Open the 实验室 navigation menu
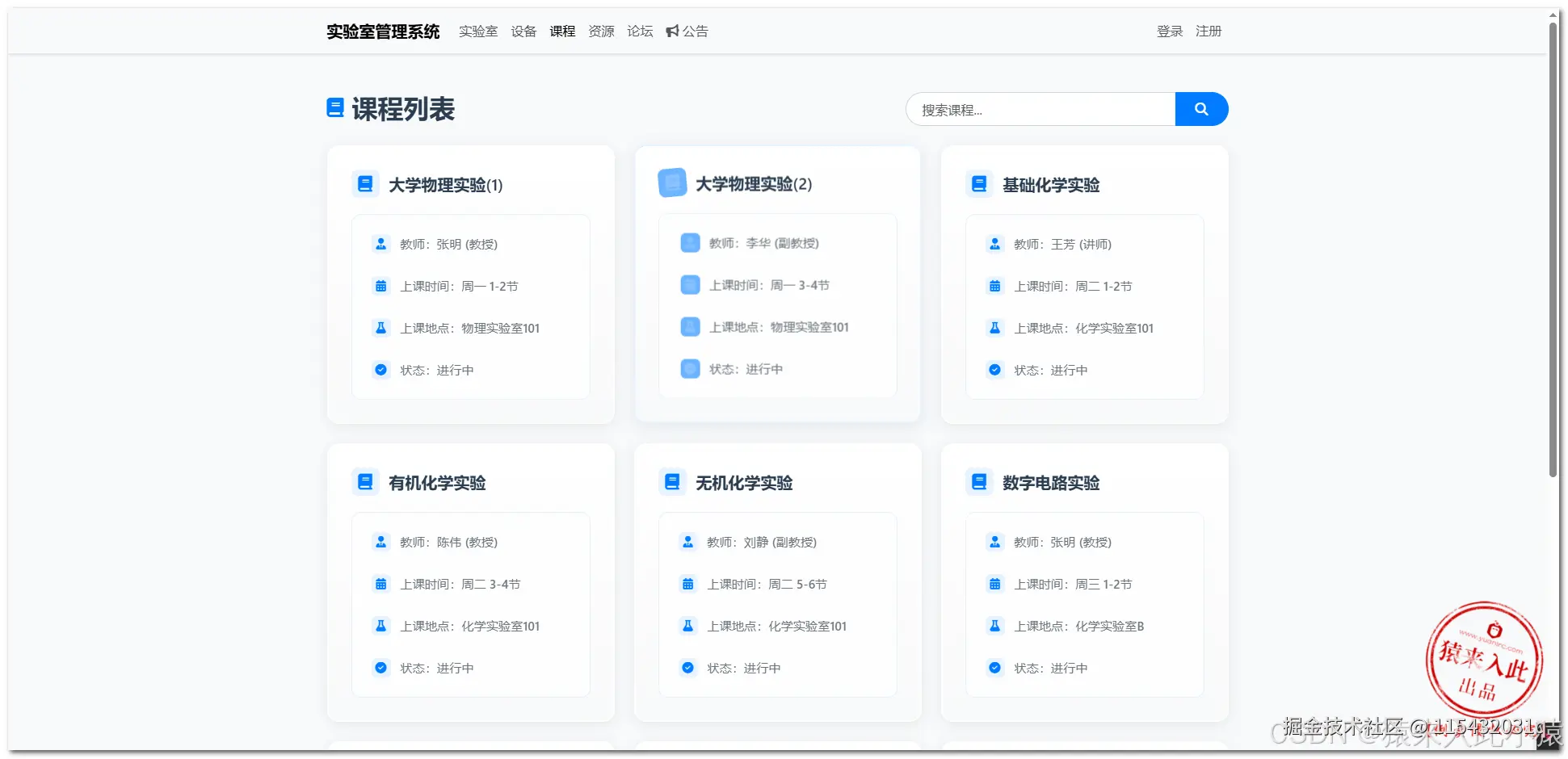Viewport: 1568px width, 759px height. (x=478, y=31)
